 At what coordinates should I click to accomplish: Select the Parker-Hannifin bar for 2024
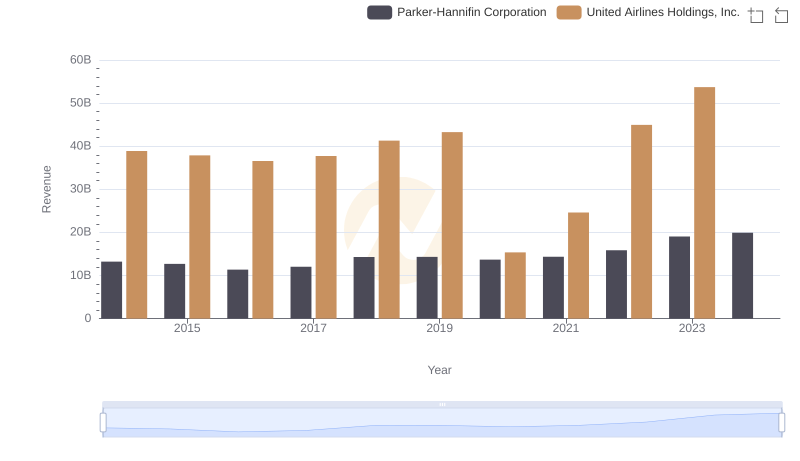[x=742, y=276]
